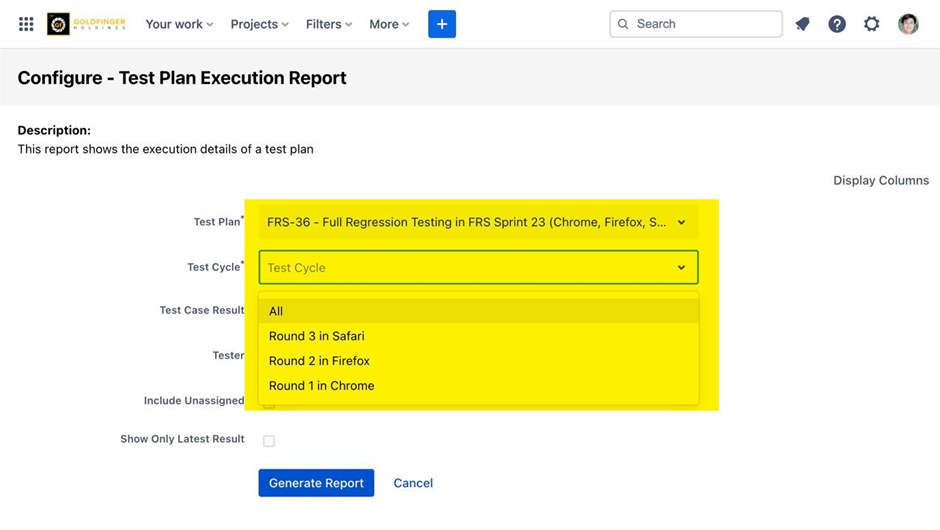Click the Generate Report button

point(316,483)
